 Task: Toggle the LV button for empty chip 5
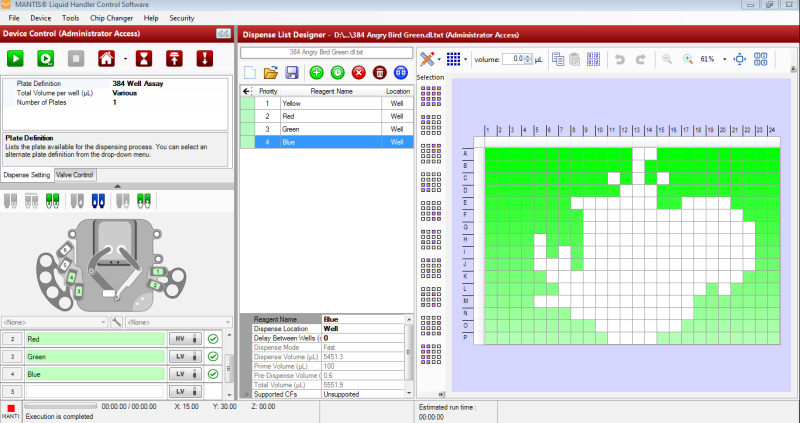185,391
